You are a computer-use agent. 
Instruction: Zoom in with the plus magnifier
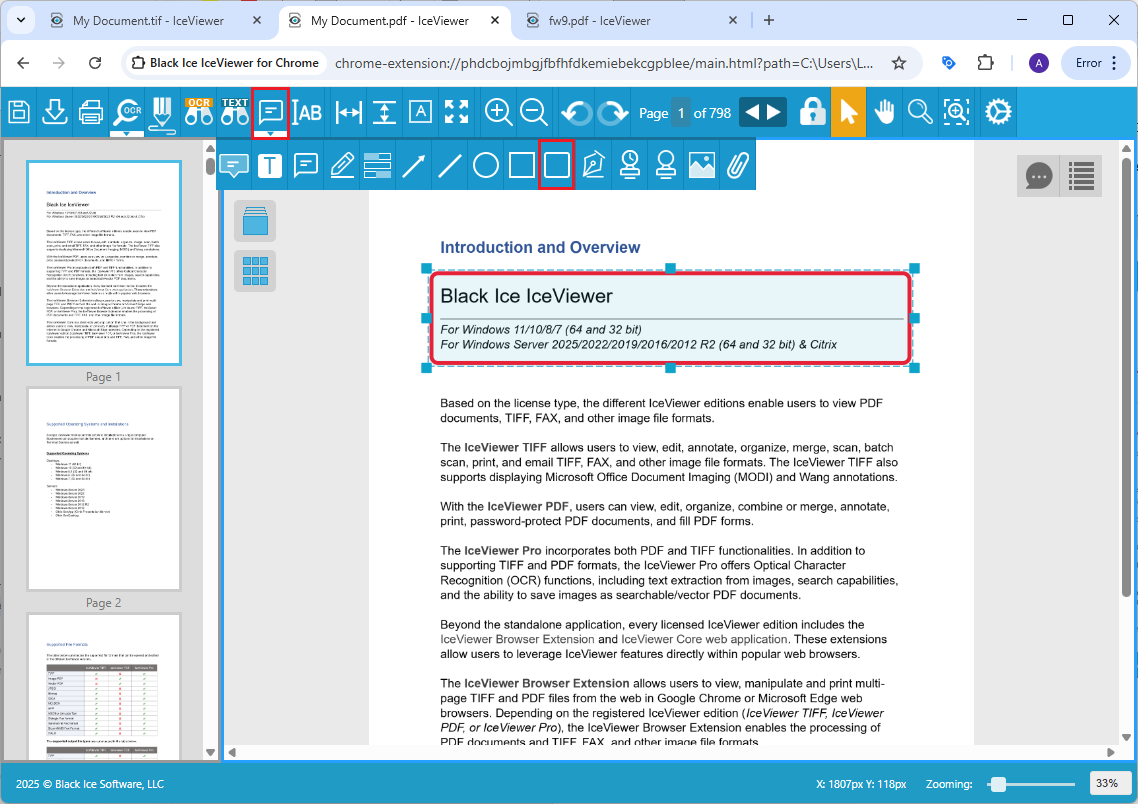pyautogui.click(x=498, y=112)
